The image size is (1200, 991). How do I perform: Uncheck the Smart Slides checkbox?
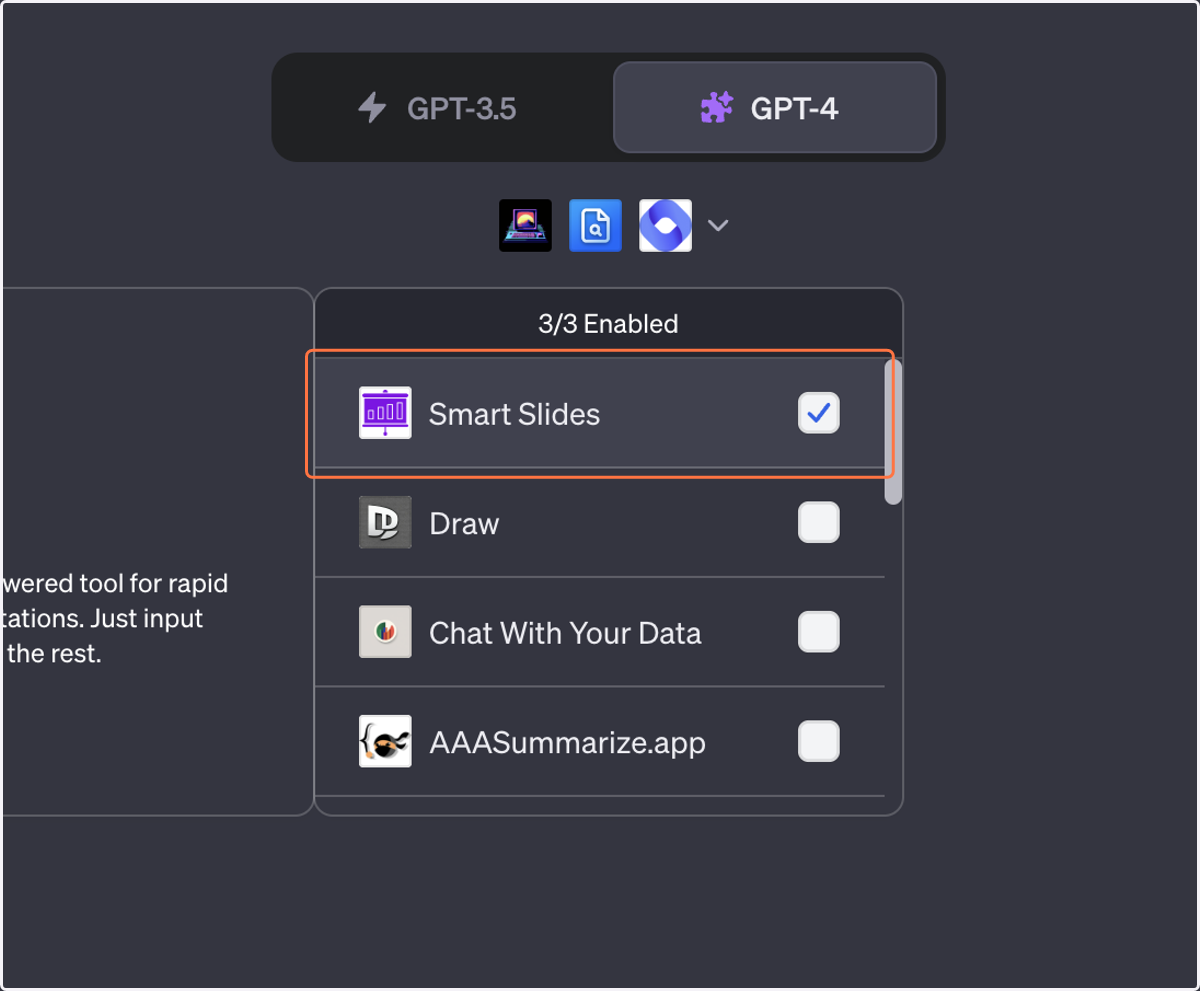pyautogui.click(x=819, y=413)
